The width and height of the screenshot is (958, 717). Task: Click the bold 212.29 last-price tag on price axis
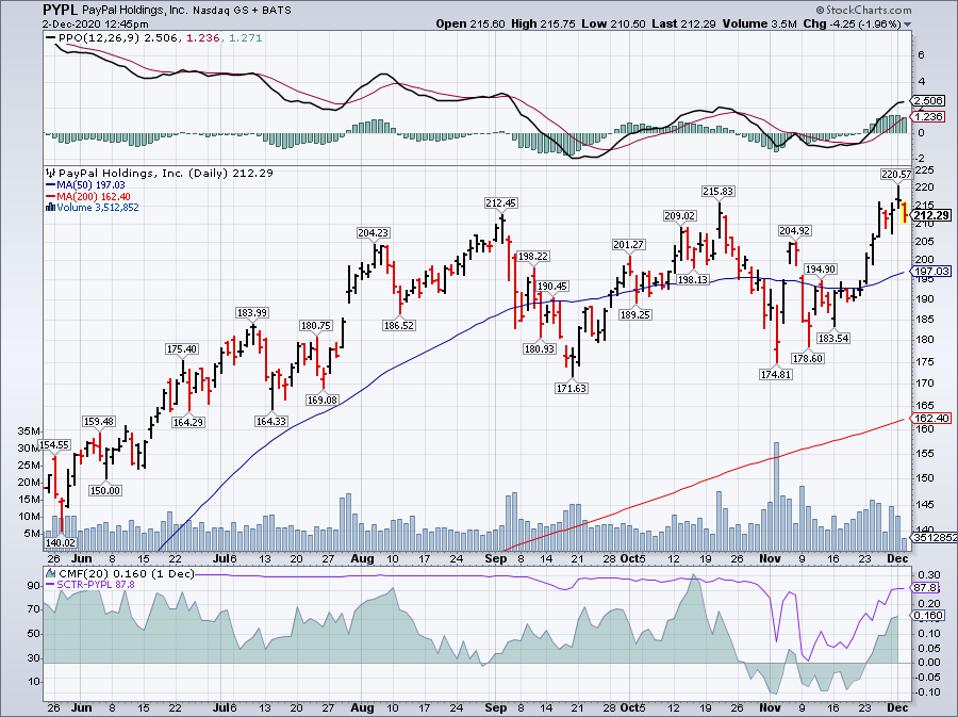click(x=931, y=215)
